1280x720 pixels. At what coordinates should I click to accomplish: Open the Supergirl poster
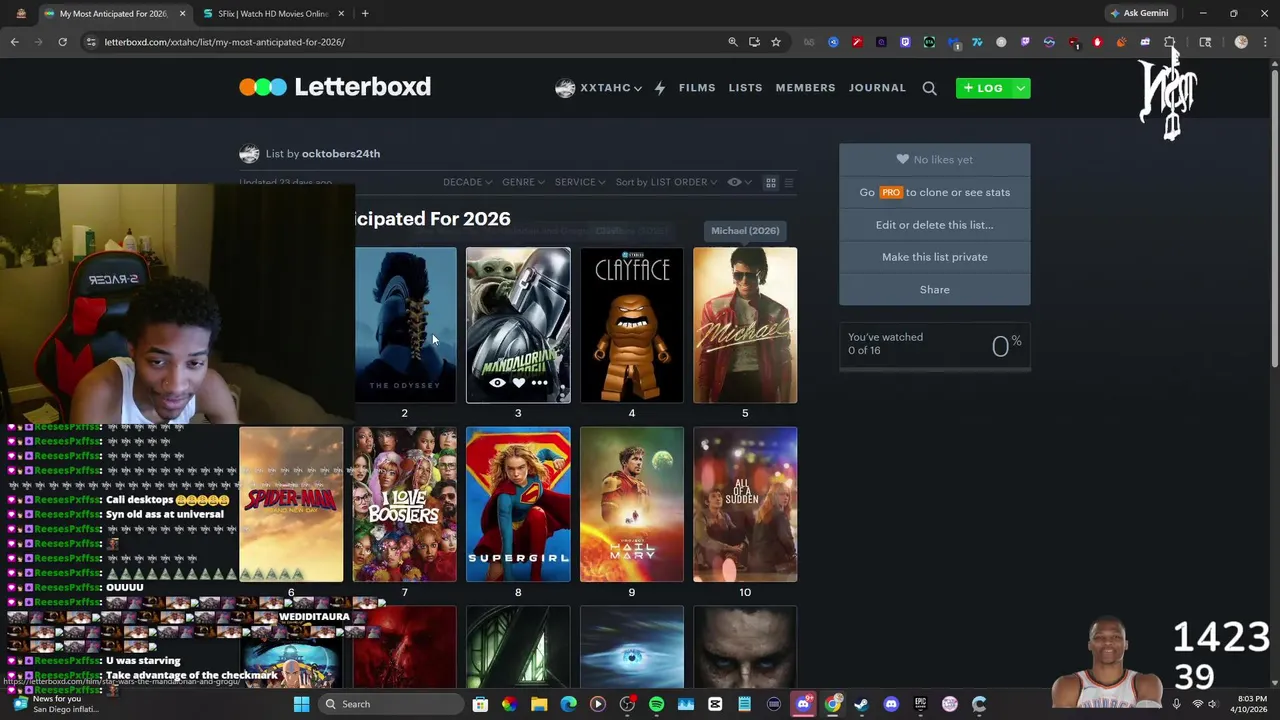(x=518, y=504)
